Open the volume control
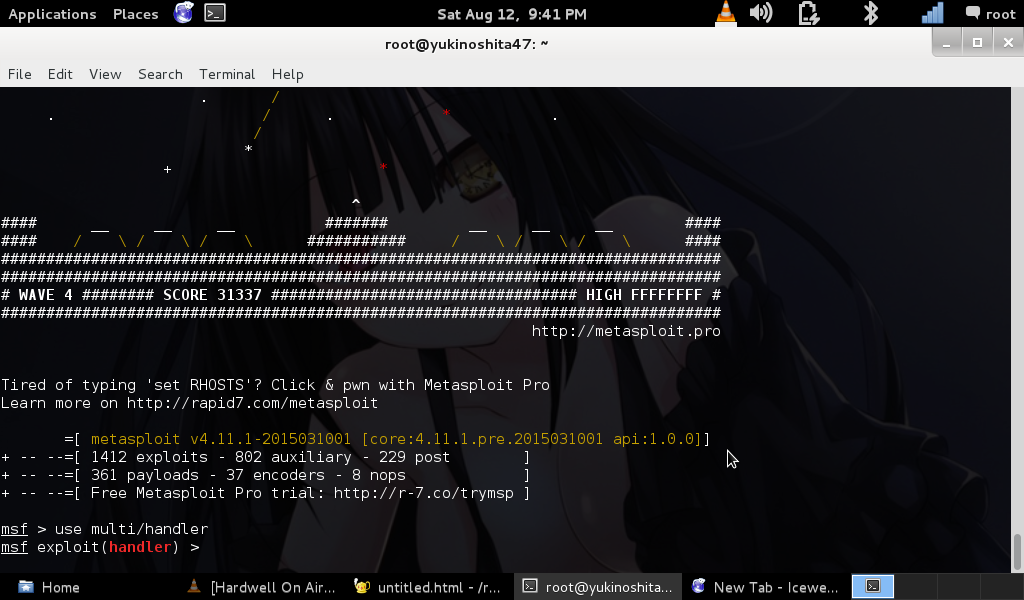The image size is (1024, 600). point(761,13)
